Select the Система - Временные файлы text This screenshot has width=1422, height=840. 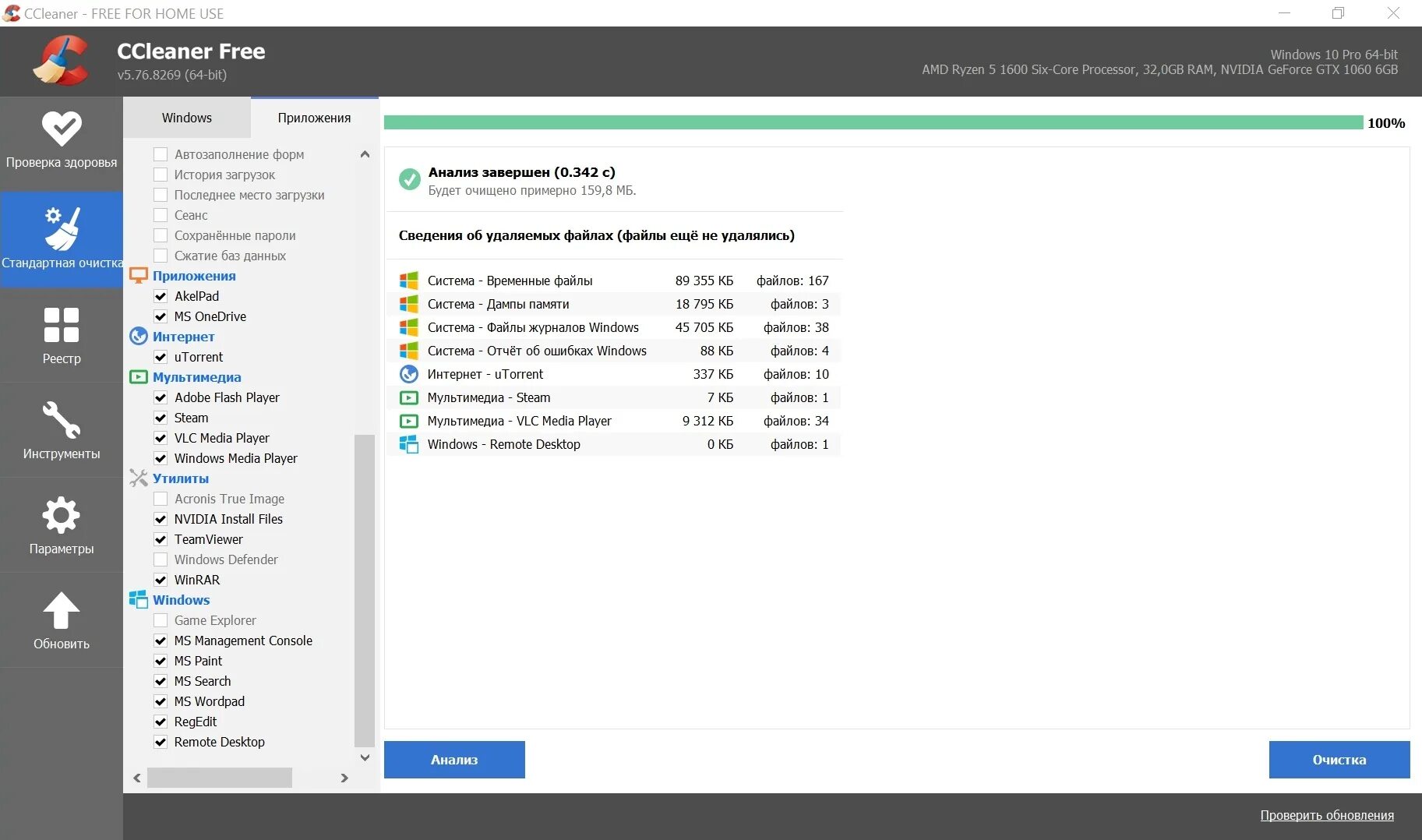click(x=510, y=281)
